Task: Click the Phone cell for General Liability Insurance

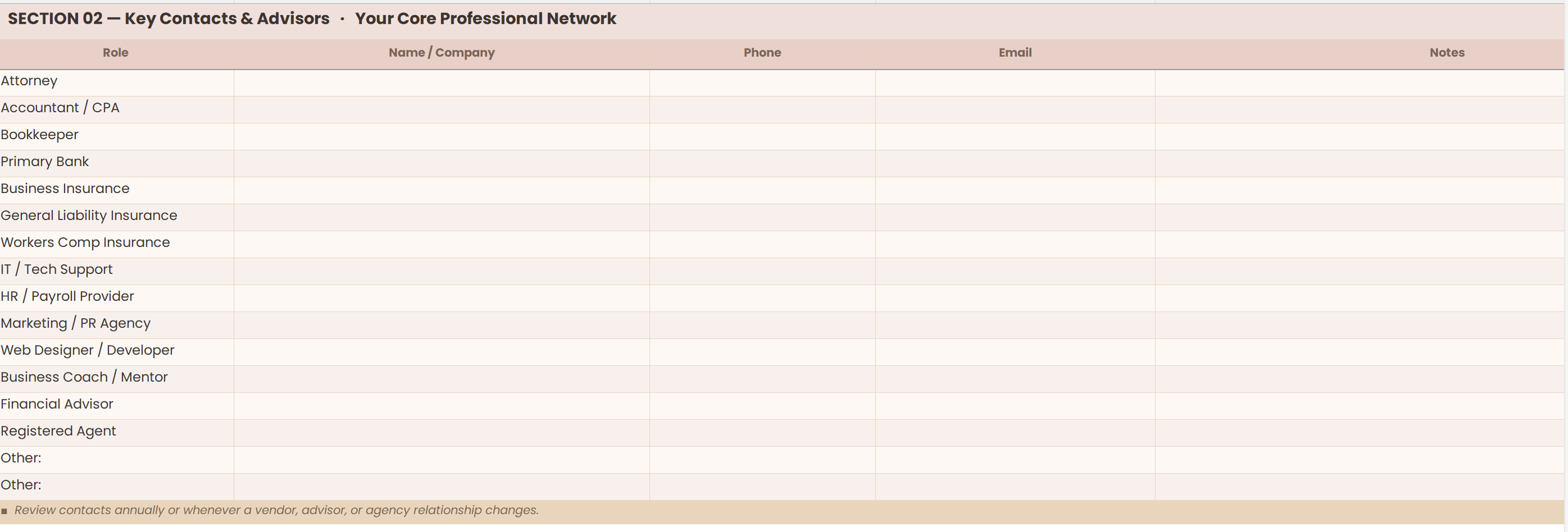Action: 763,217
